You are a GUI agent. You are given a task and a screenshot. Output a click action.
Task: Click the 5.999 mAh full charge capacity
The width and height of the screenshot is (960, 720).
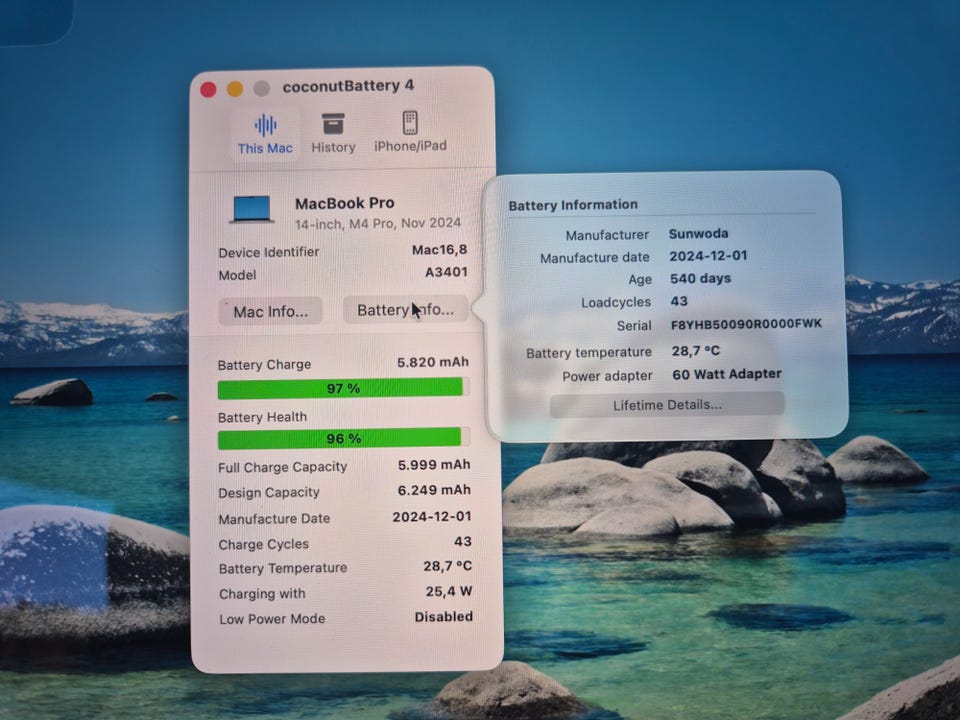(434, 465)
